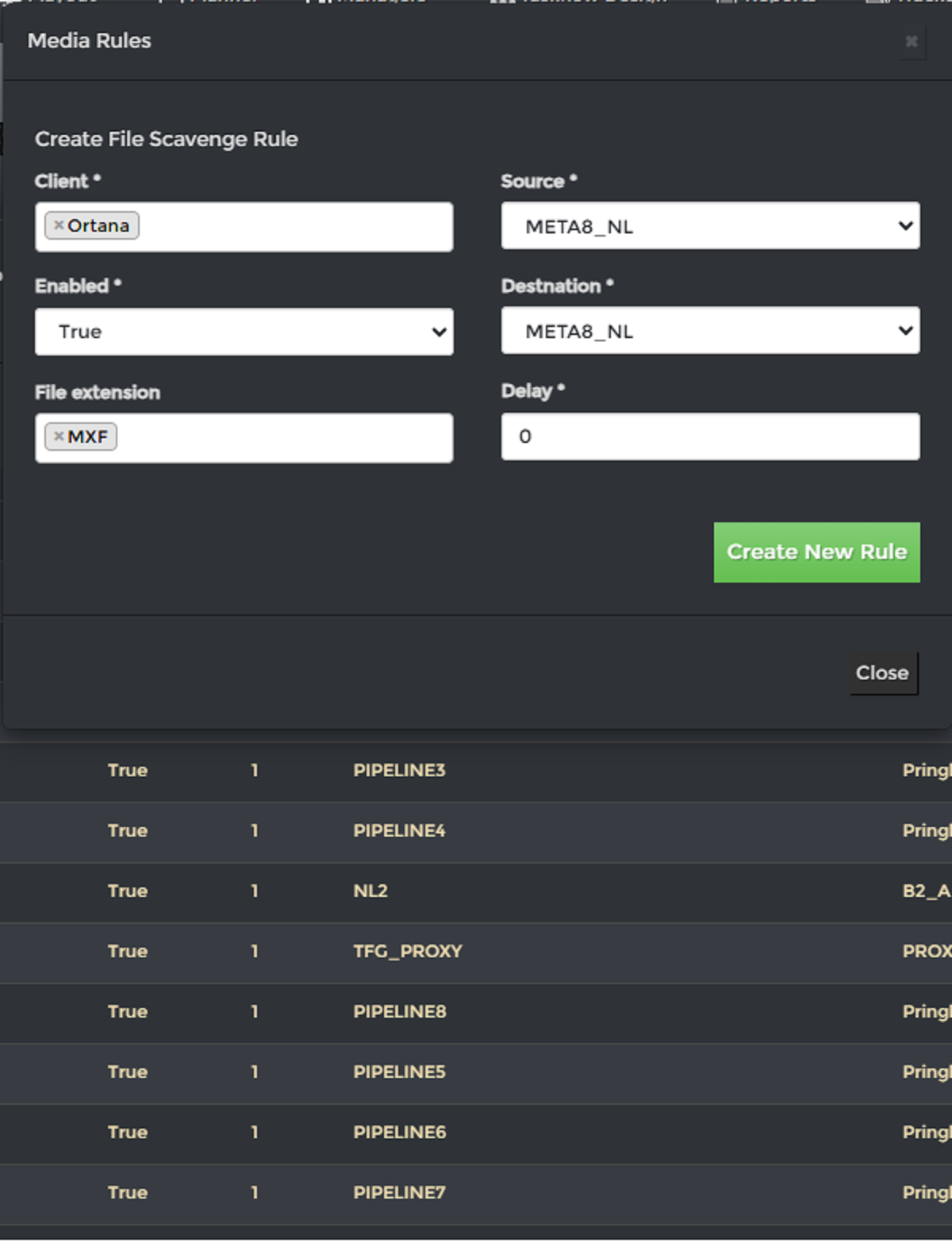Screen dimensions: 952x1243
Task: Select the PIPELINE7 rule row
Action: tap(399, 1193)
